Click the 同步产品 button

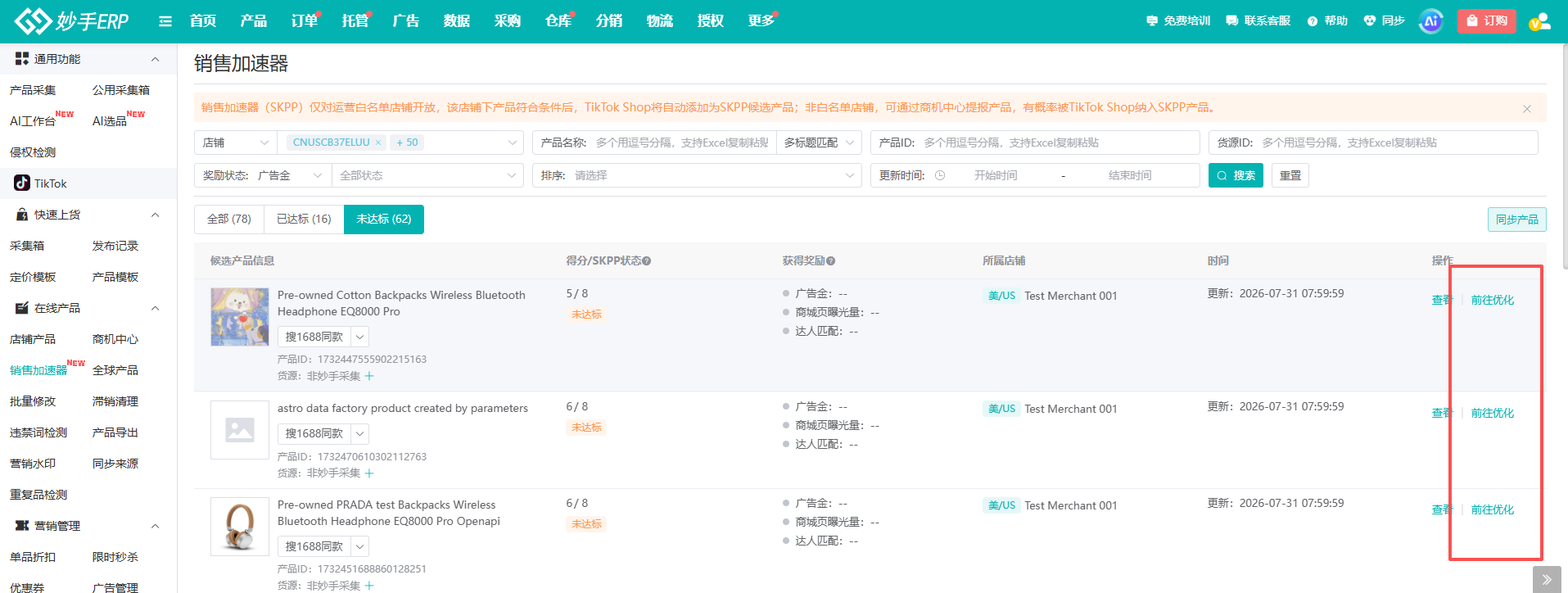tap(1517, 220)
